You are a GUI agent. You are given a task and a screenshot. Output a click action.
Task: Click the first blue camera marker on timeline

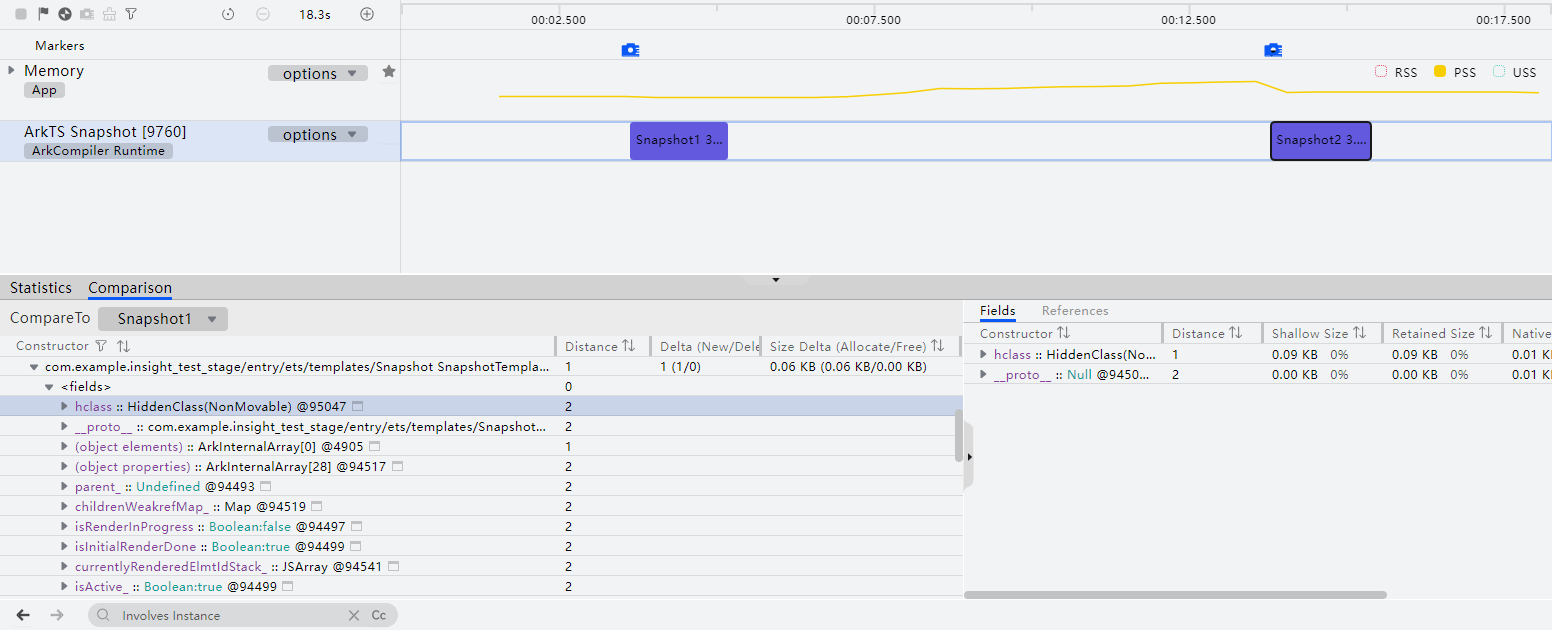coord(630,50)
